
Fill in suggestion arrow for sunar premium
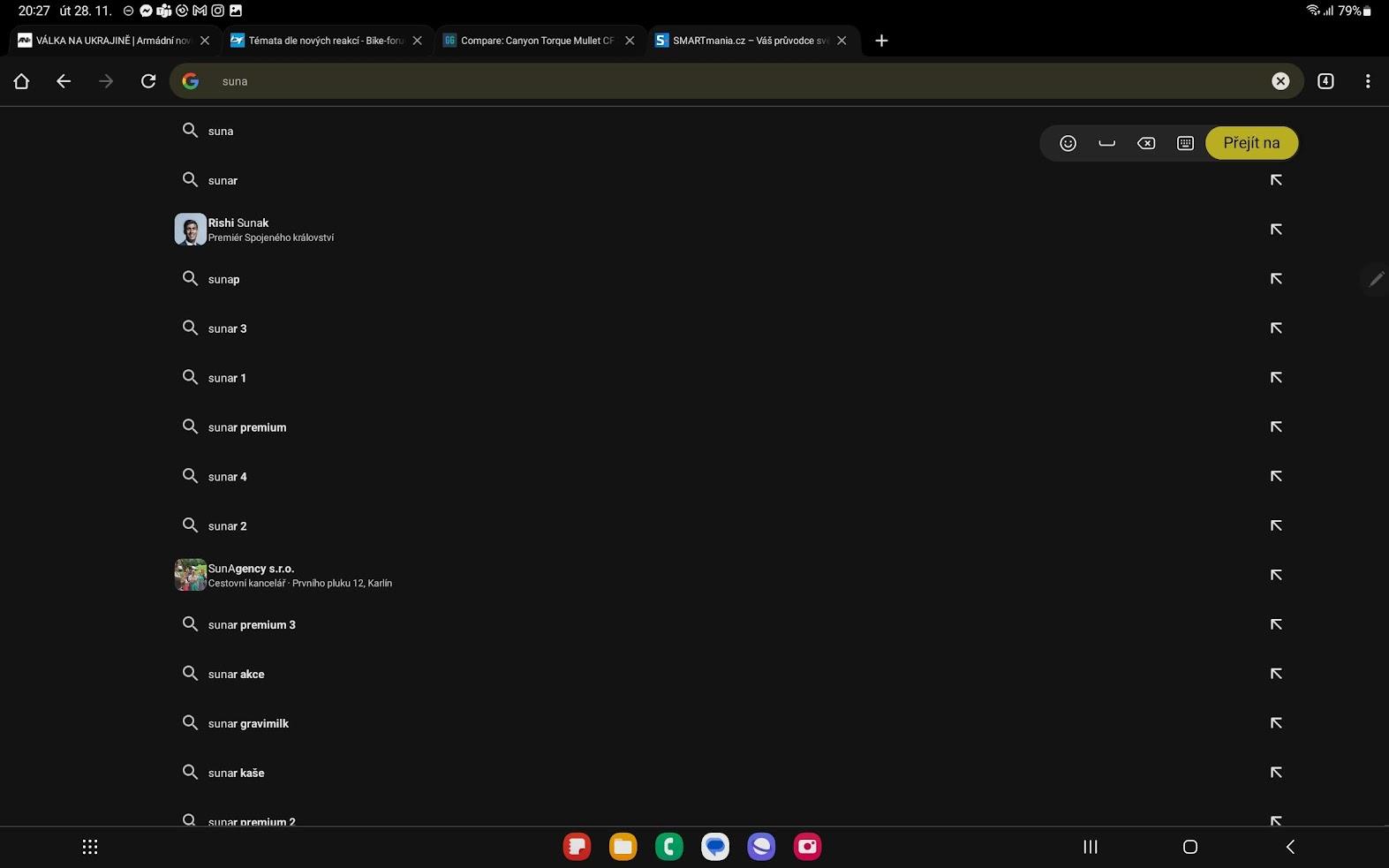click(x=1276, y=427)
